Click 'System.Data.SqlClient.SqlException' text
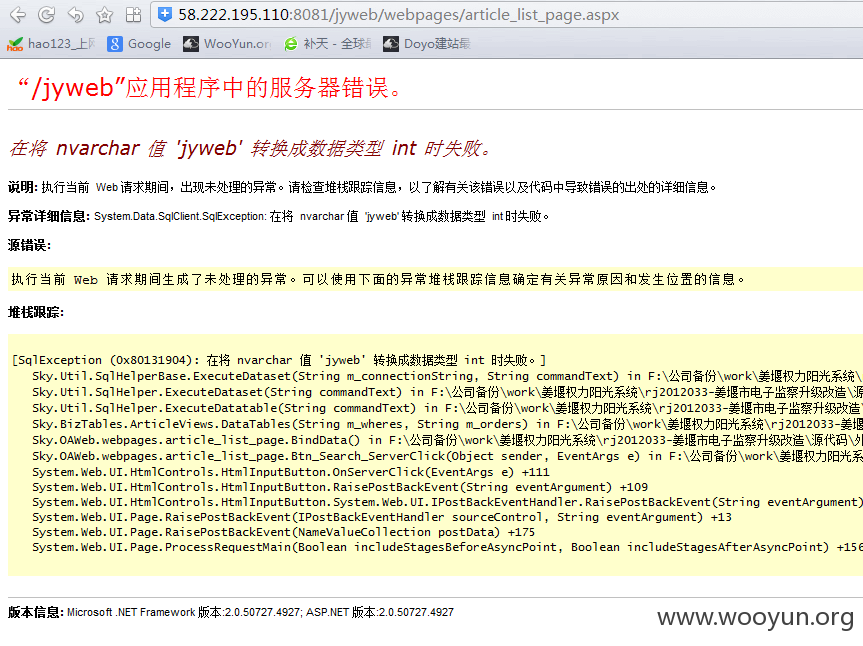Viewport: 863px width, 646px height. (x=180, y=216)
